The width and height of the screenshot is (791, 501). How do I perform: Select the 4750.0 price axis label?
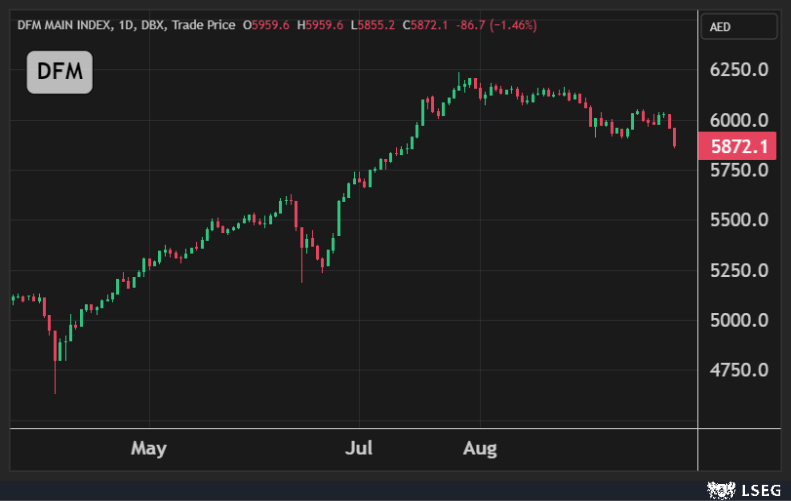pyautogui.click(x=740, y=370)
